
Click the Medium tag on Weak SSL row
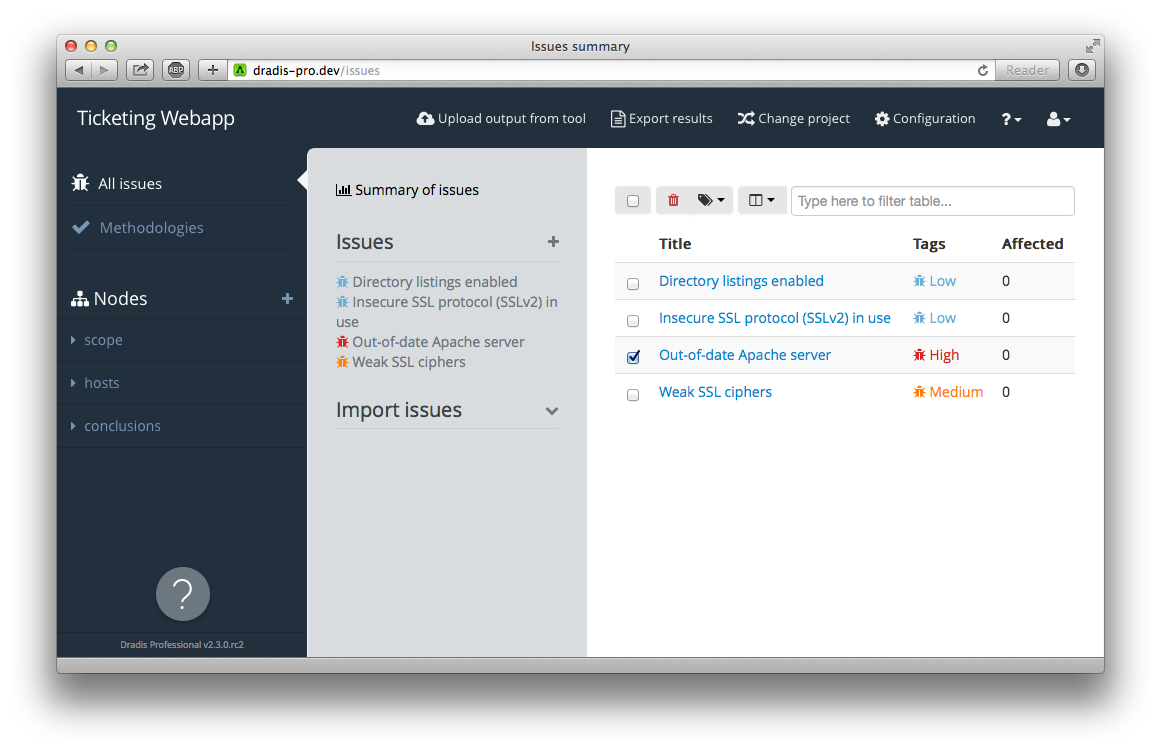coord(948,392)
